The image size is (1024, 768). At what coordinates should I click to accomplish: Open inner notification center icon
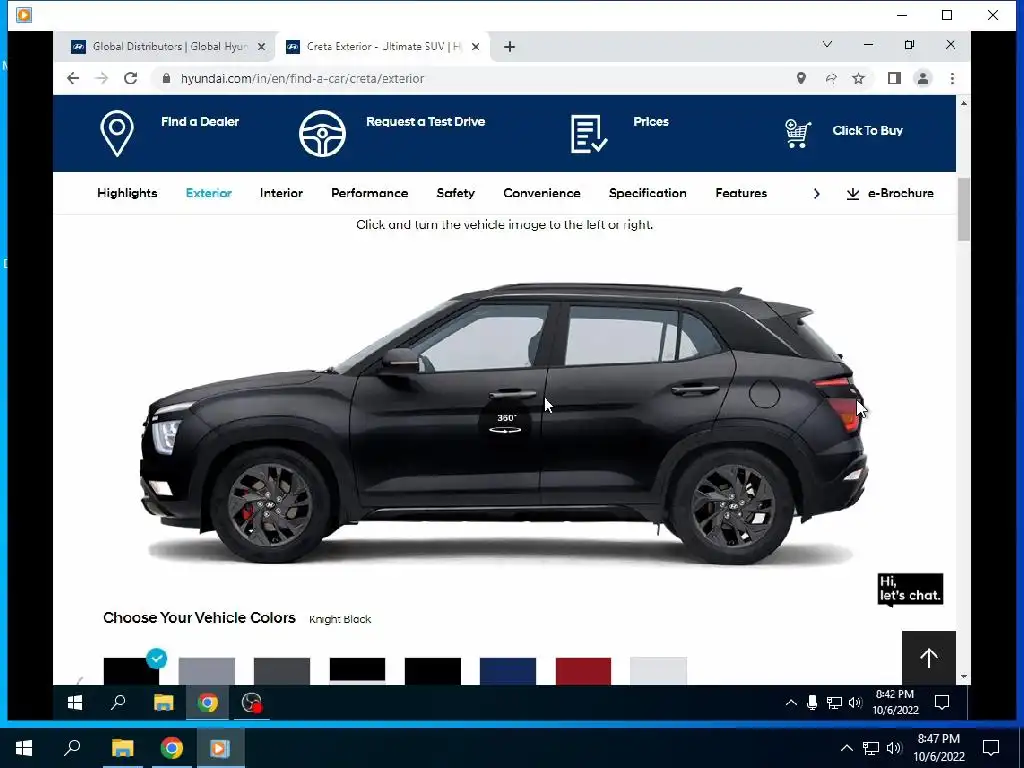click(942, 702)
